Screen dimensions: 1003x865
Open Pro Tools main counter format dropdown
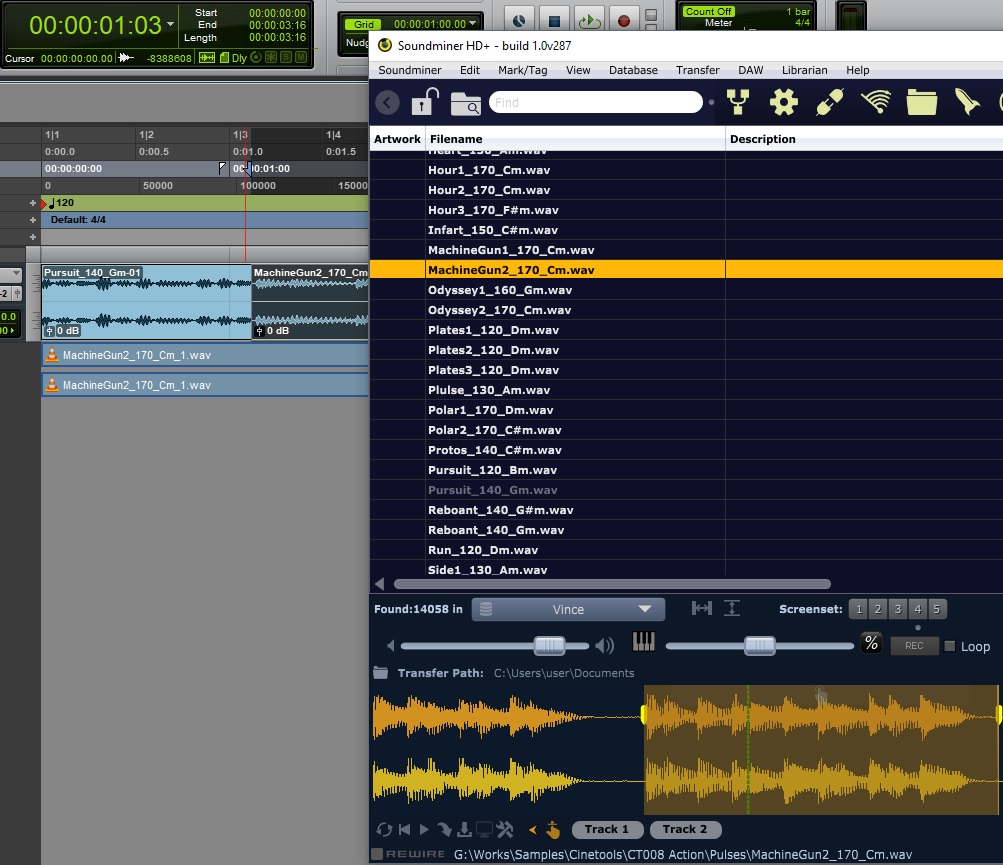[170, 24]
